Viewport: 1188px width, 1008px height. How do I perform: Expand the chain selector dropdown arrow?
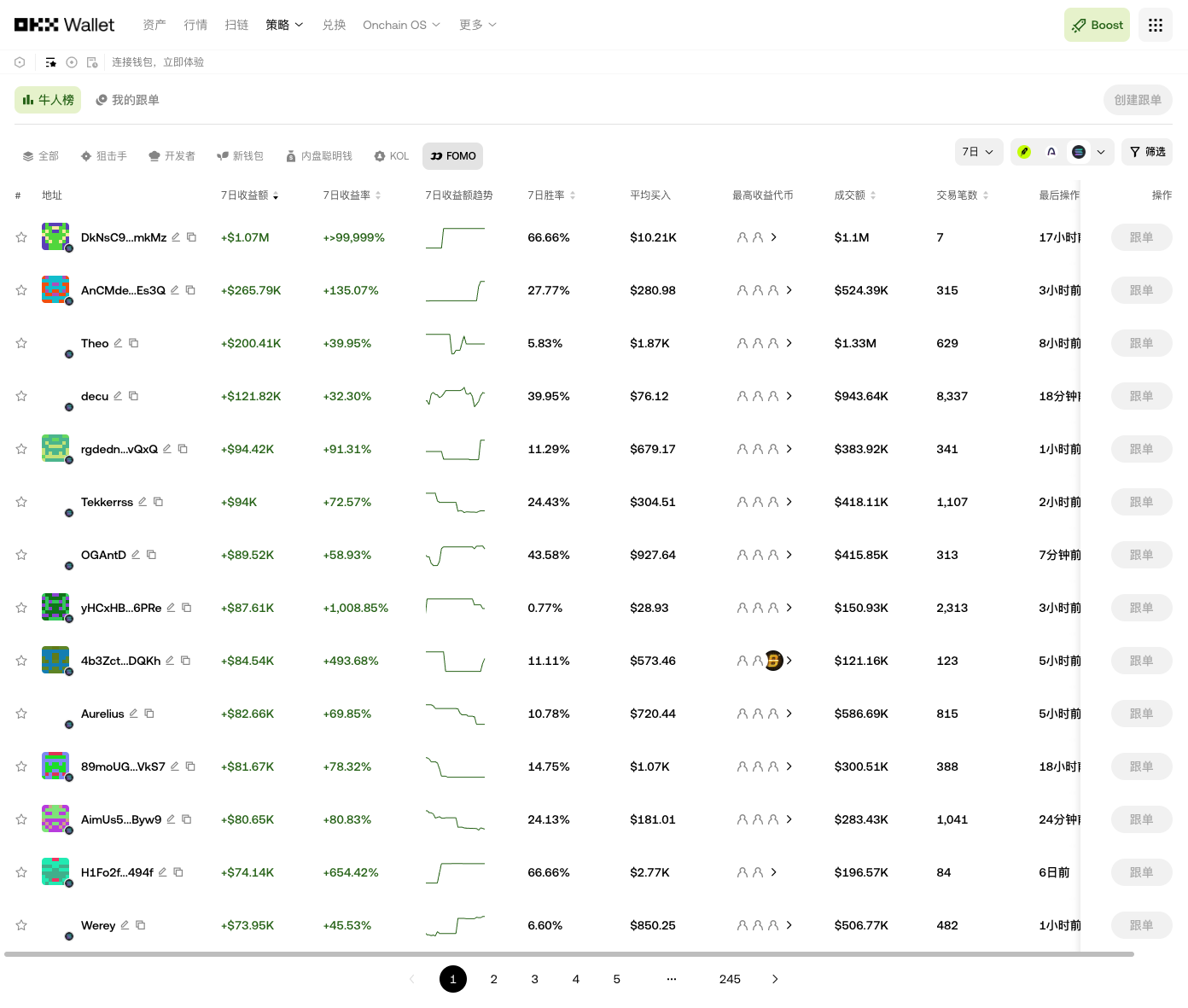coord(1101,152)
